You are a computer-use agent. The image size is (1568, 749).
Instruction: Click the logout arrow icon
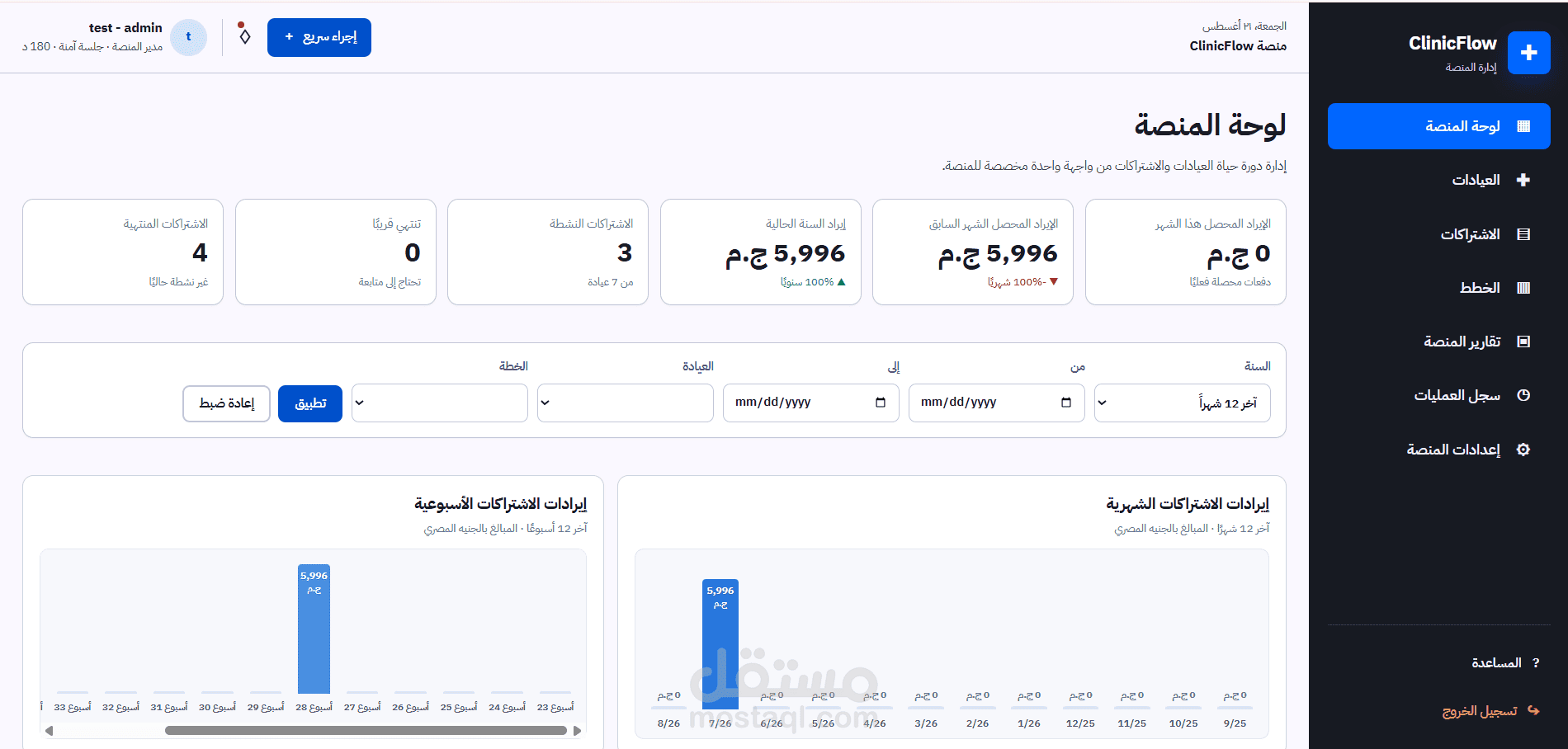pyautogui.click(x=1533, y=710)
